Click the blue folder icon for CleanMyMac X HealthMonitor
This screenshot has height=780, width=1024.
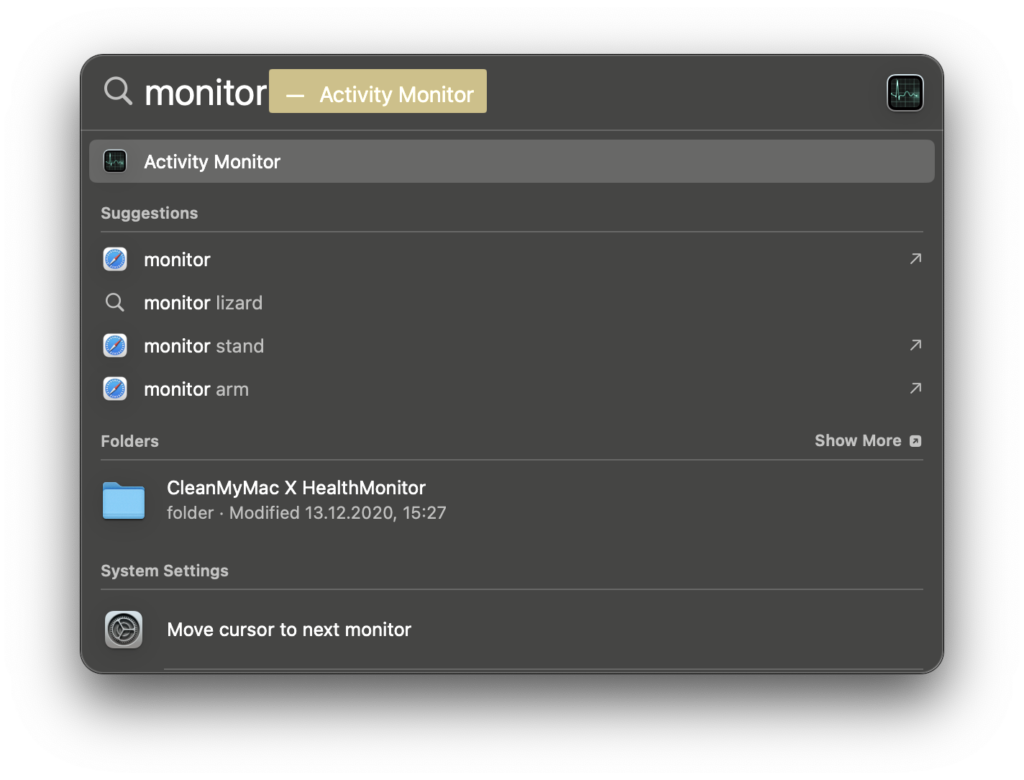[124, 500]
